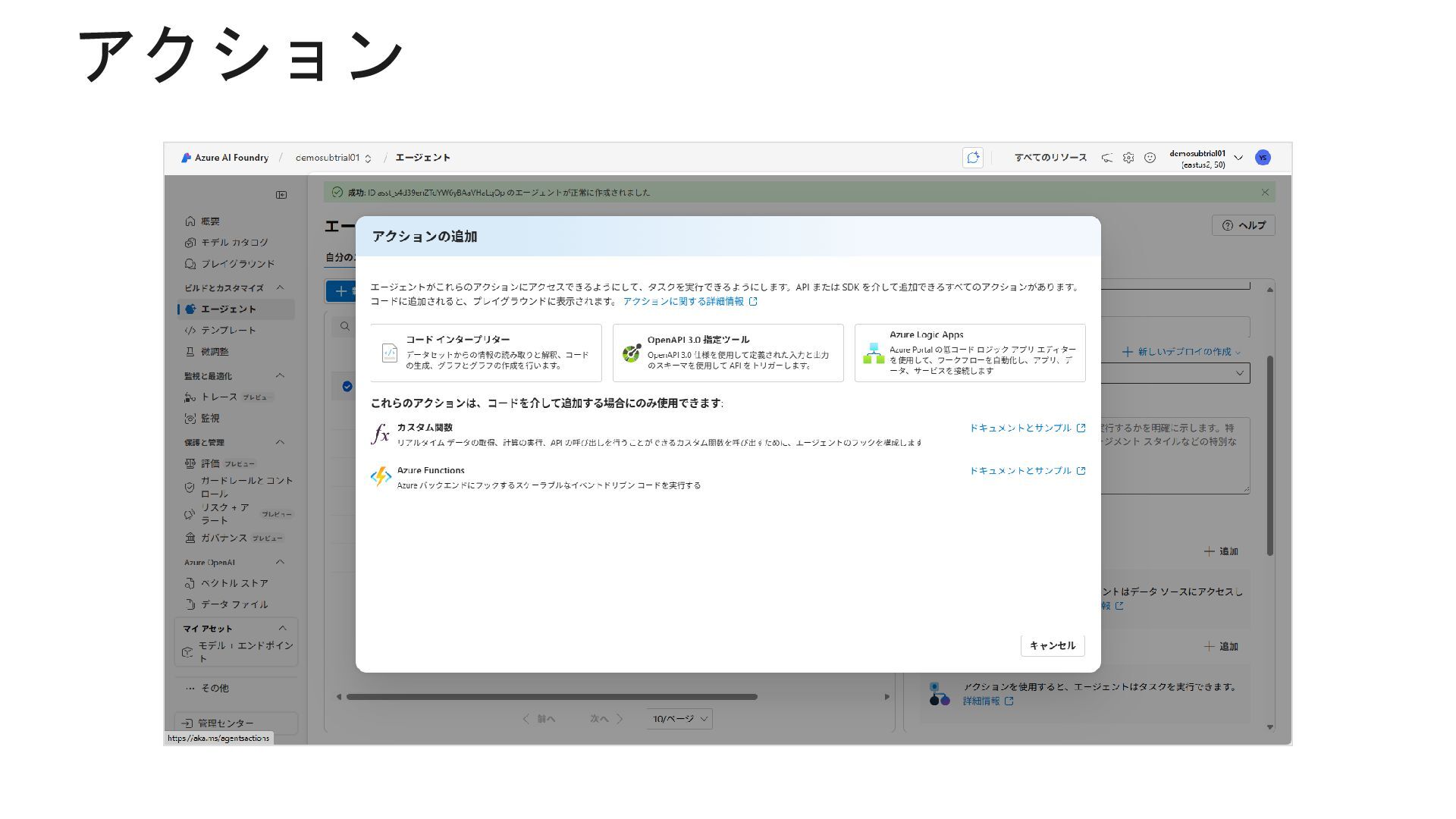Image resolution: width=1456 pixels, height=819 pixels.
Task: Collapse the Azure OpenAI section
Action: (281, 562)
